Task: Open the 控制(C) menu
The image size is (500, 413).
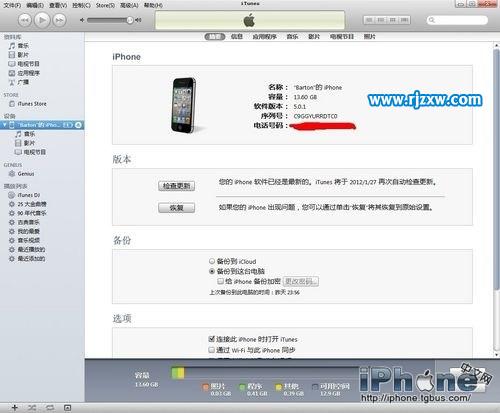Action: (81, 5)
